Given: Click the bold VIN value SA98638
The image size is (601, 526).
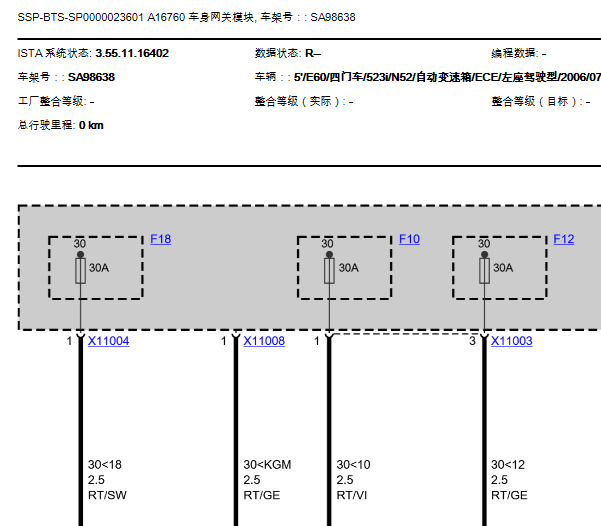Looking at the screenshot, I should [91, 77].
